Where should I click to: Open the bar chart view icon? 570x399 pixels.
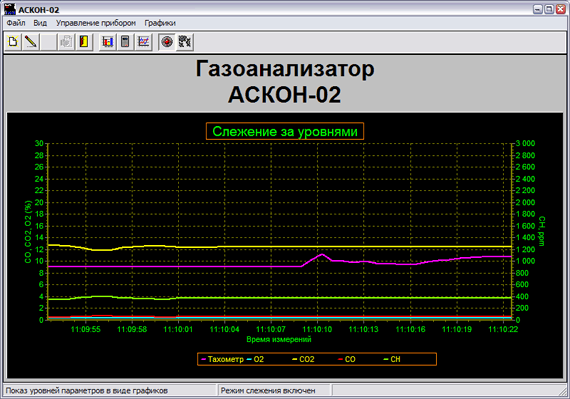pyautogui.click(x=108, y=42)
